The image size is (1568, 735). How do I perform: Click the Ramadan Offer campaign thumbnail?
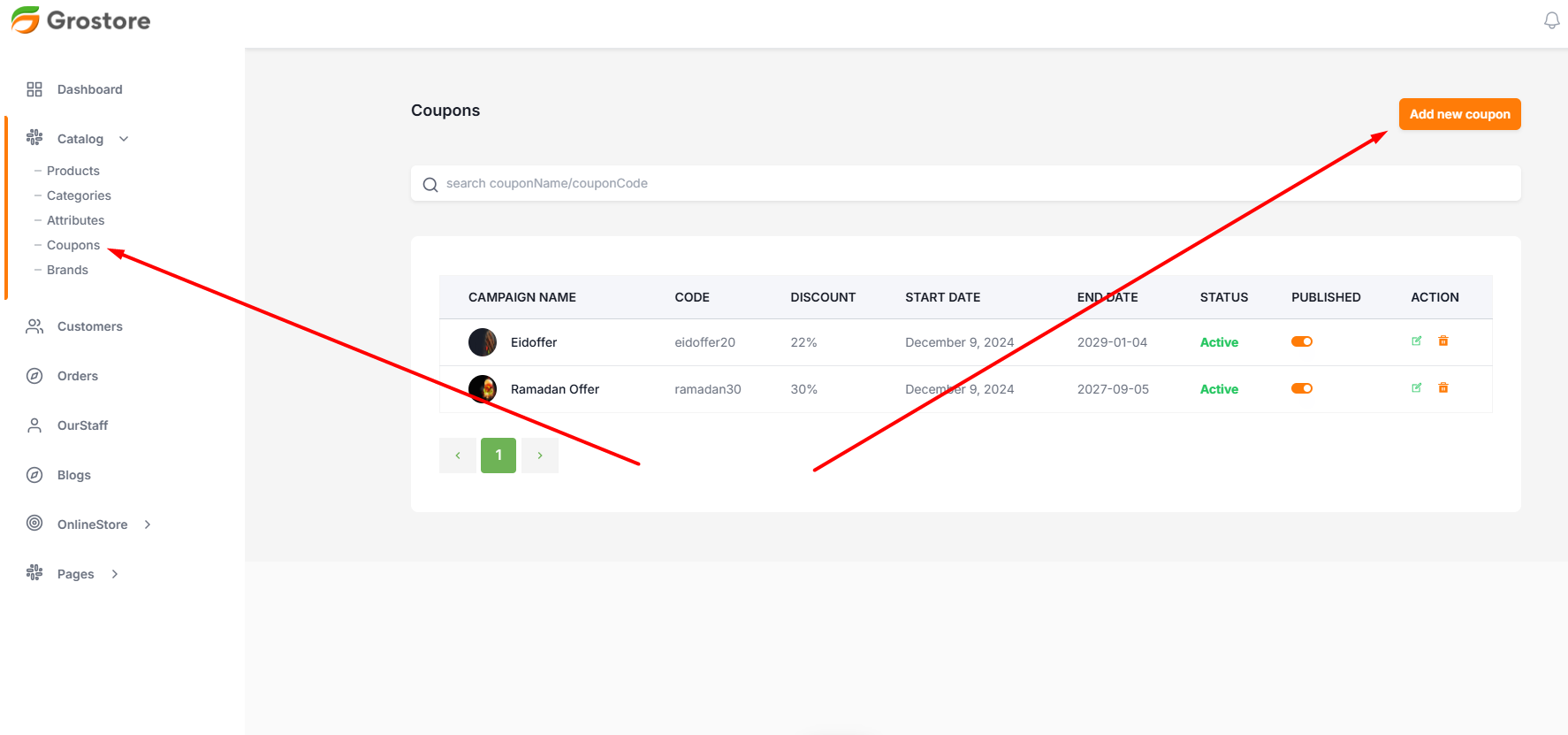[x=483, y=388]
